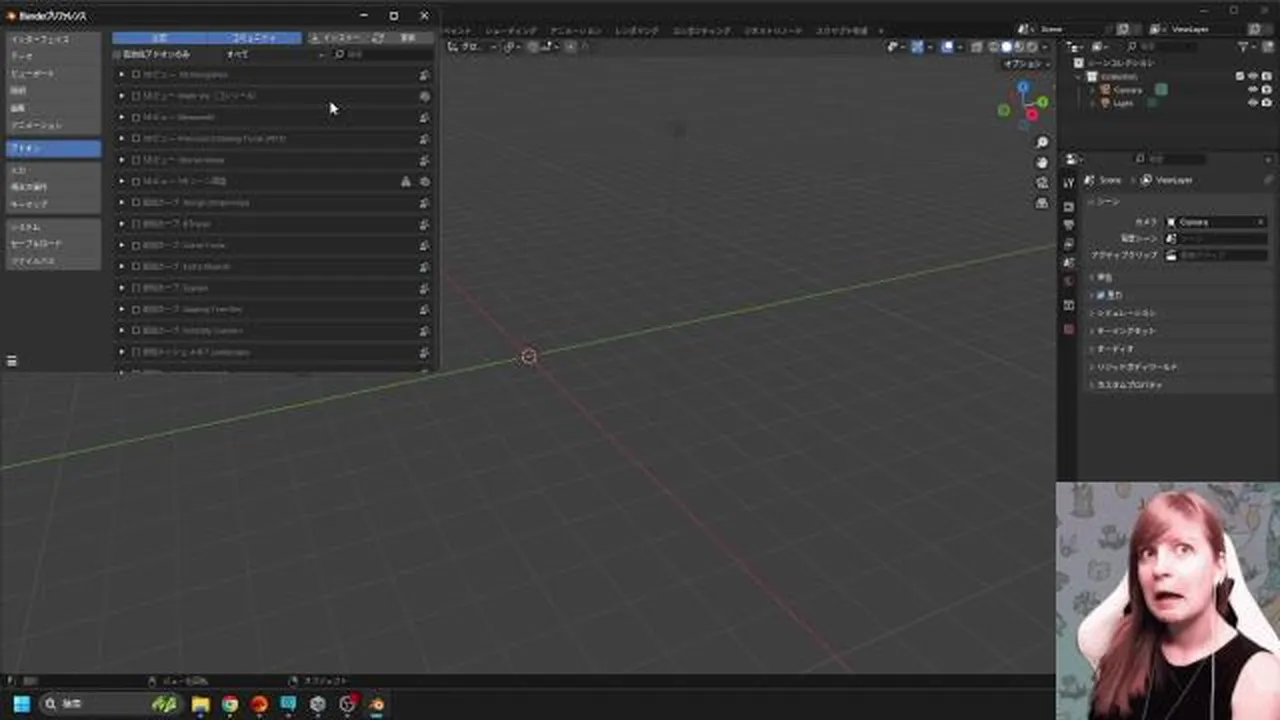Toggle Collection exclude checkbox in outliner

point(1240,76)
